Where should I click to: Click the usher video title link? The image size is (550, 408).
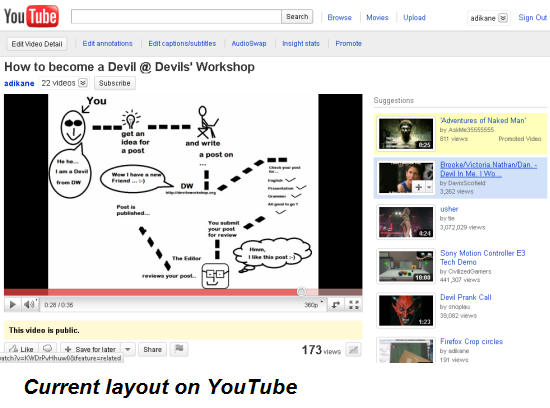pos(449,209)
